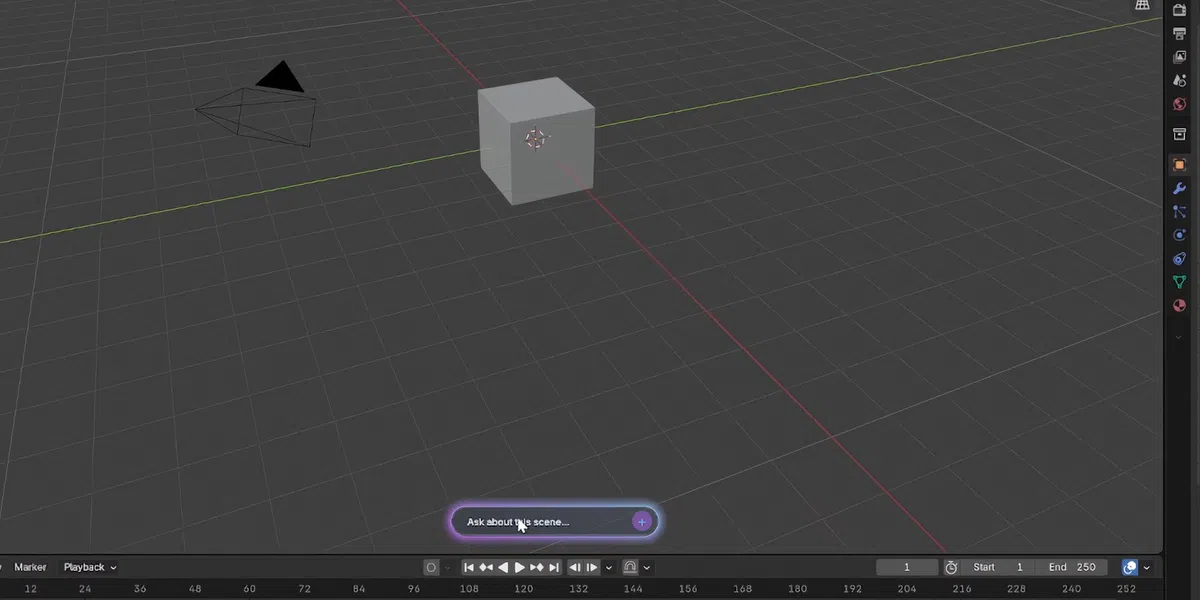The height and width of the screenshot is (600, 1200).
Task: Toggle perspective/orthographic grid view icon
Action: (x=1142, y=6)
